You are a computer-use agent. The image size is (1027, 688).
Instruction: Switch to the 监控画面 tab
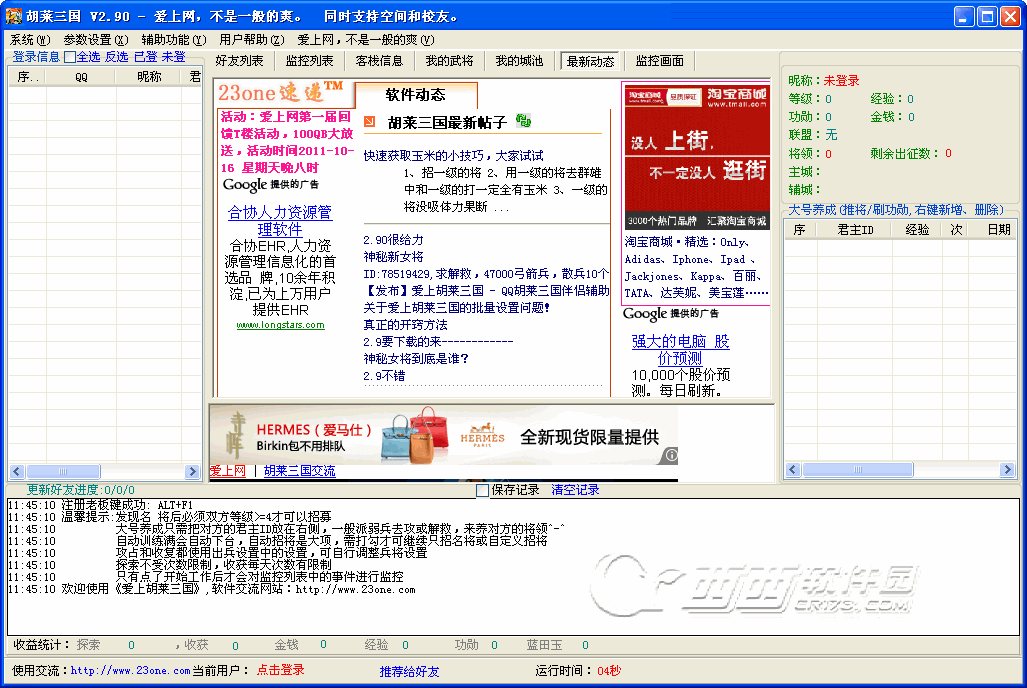[660, 61]
